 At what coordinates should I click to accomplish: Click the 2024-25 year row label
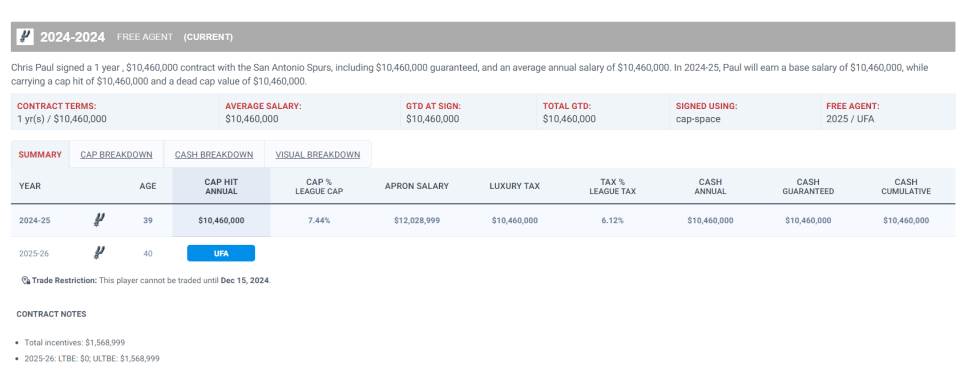coord(34,220)
